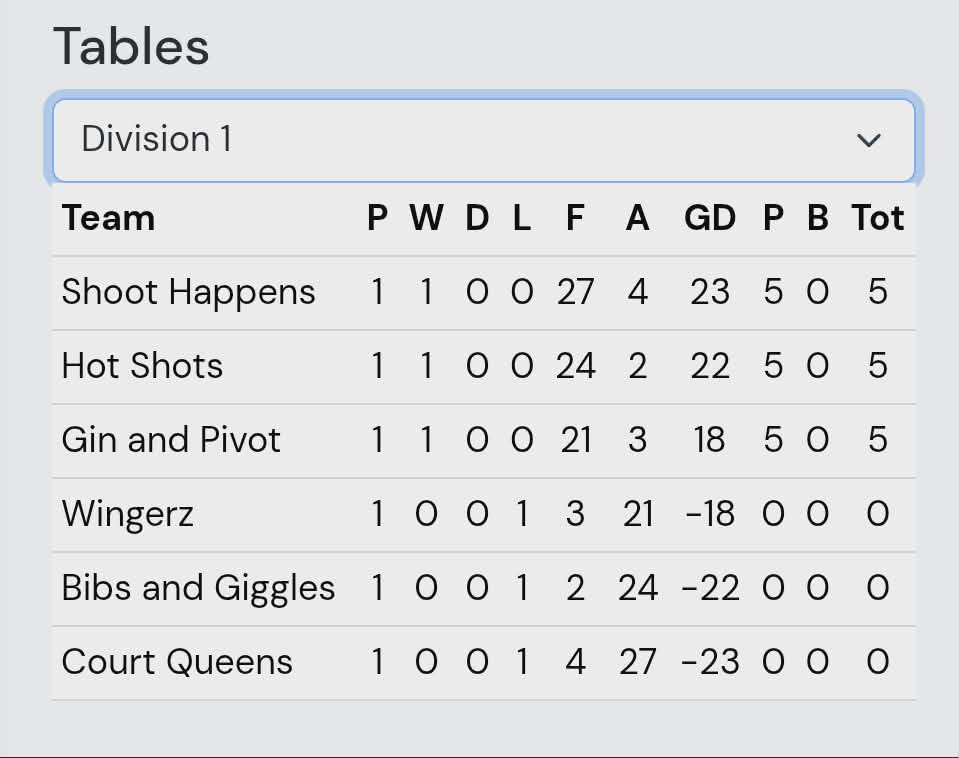Click Shoot Happens goal difference 23
Image resolution: width=959 pixels, height=758 pixels.
point(709,292)
